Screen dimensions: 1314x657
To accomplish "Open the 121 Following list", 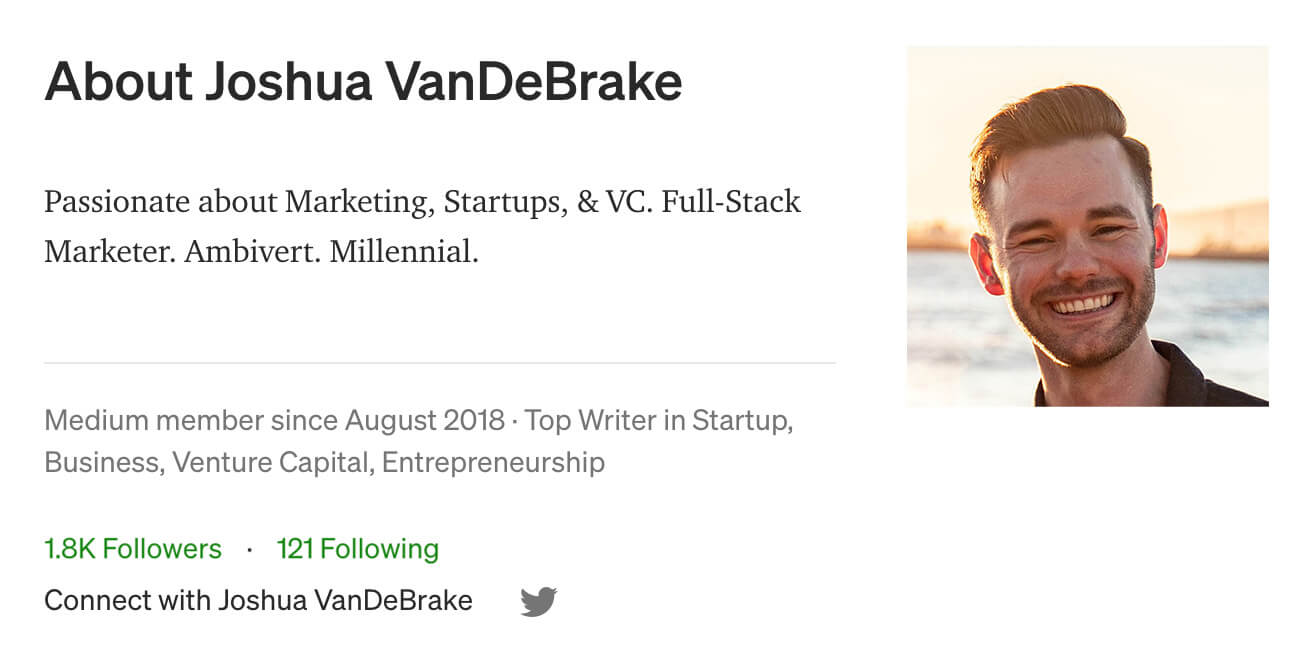I will [x=358, y=549].
